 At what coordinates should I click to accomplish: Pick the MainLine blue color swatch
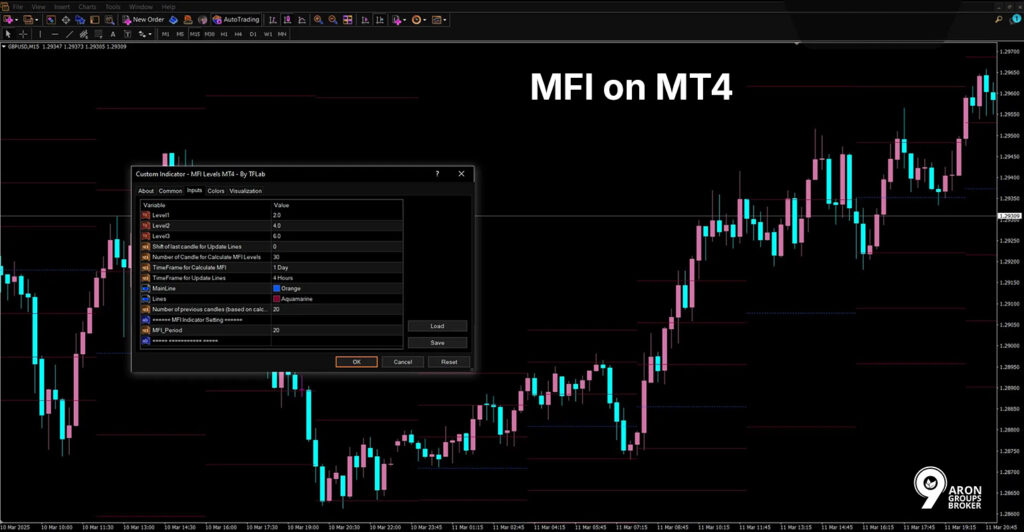point(276,289)
